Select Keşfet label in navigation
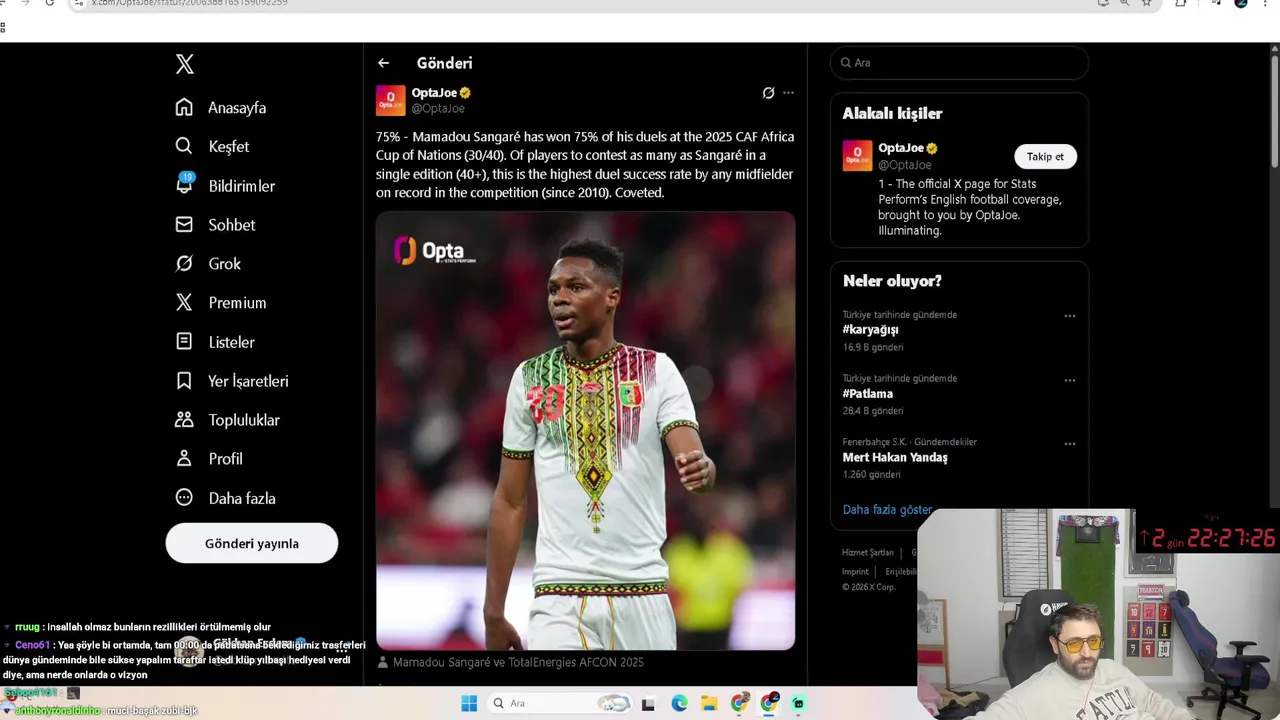The image size is (1280, 720). point(229,147)
